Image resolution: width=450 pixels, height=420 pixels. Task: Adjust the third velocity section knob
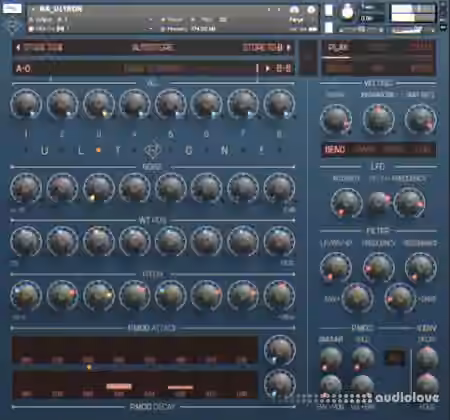coord(421,119)
